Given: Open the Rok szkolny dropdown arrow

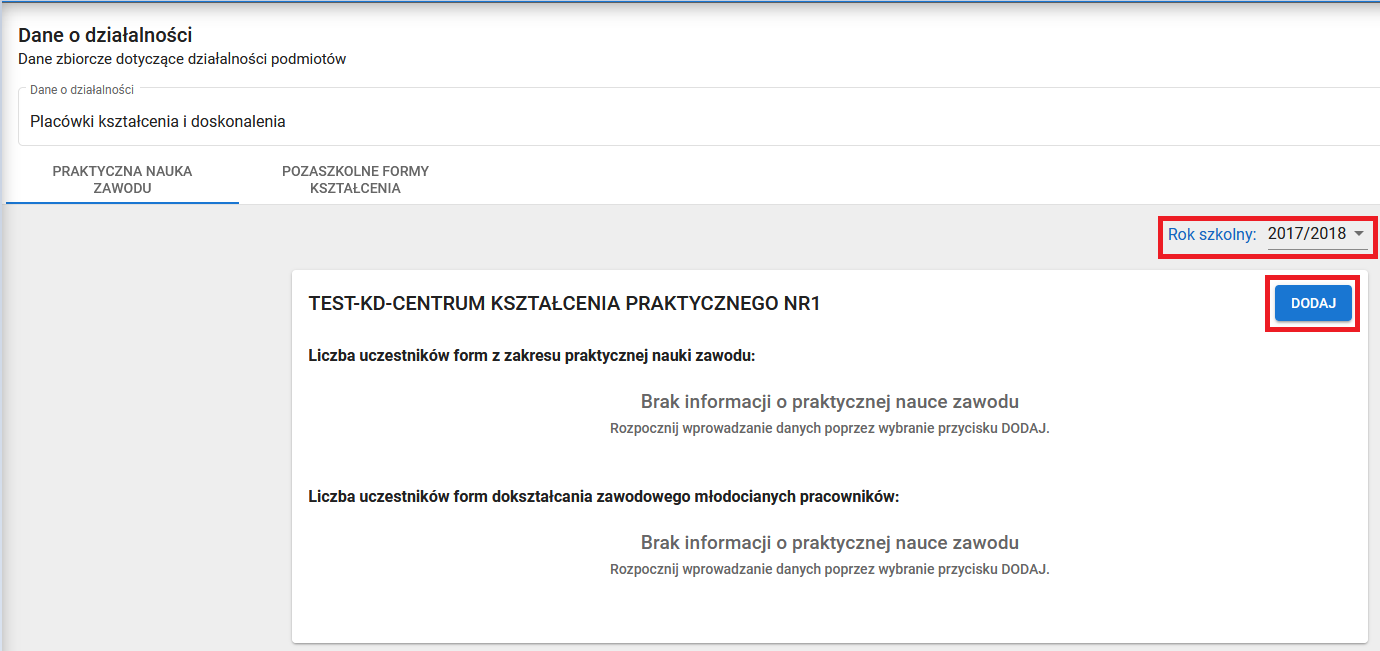Looking at the screenshot, I should 1358,233.
